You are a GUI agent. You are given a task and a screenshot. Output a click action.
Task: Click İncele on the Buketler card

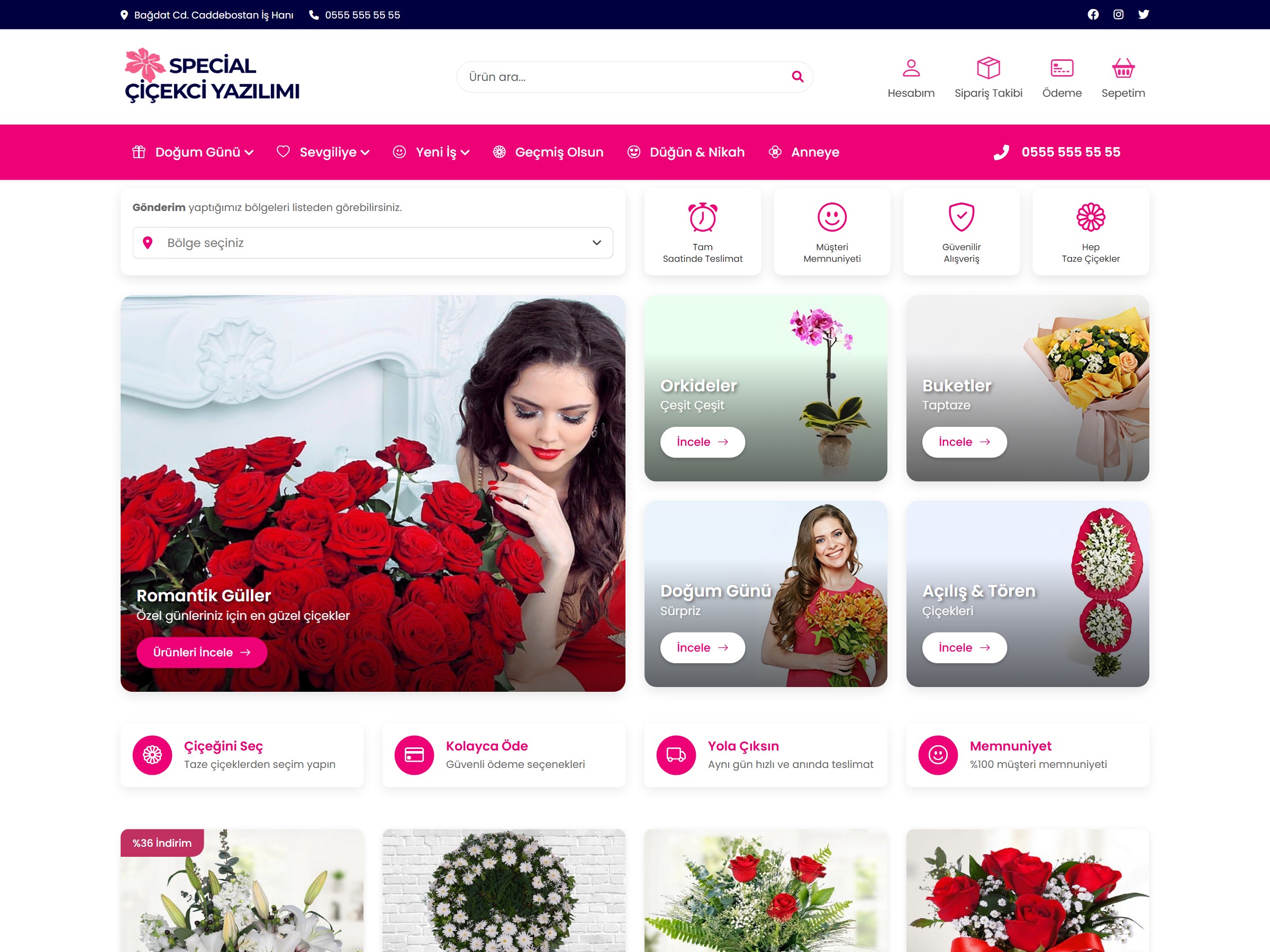964,442
